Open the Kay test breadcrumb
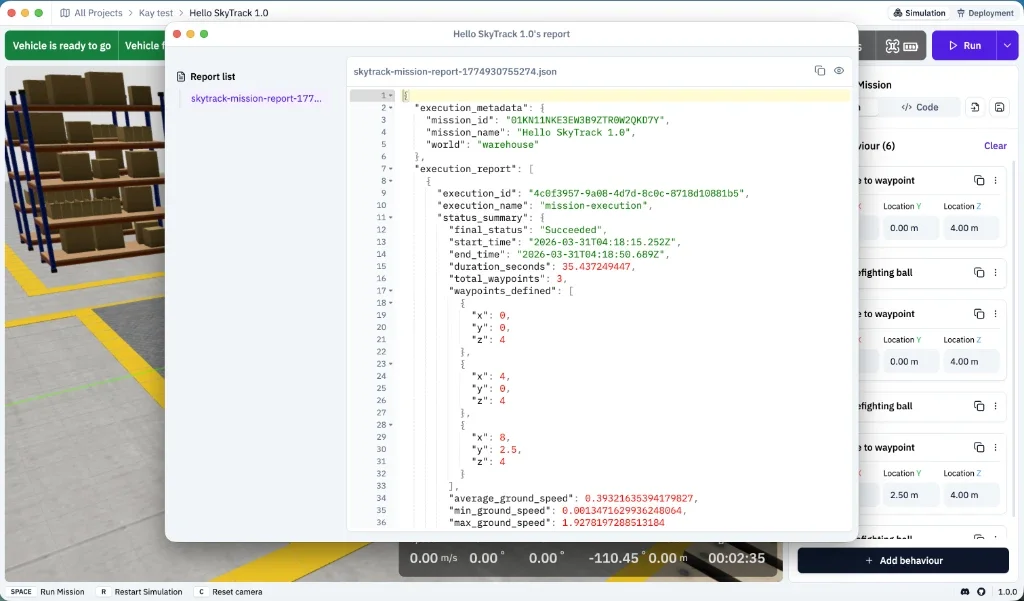Viewport: 1024px width, 601px height. coord(155,12)
